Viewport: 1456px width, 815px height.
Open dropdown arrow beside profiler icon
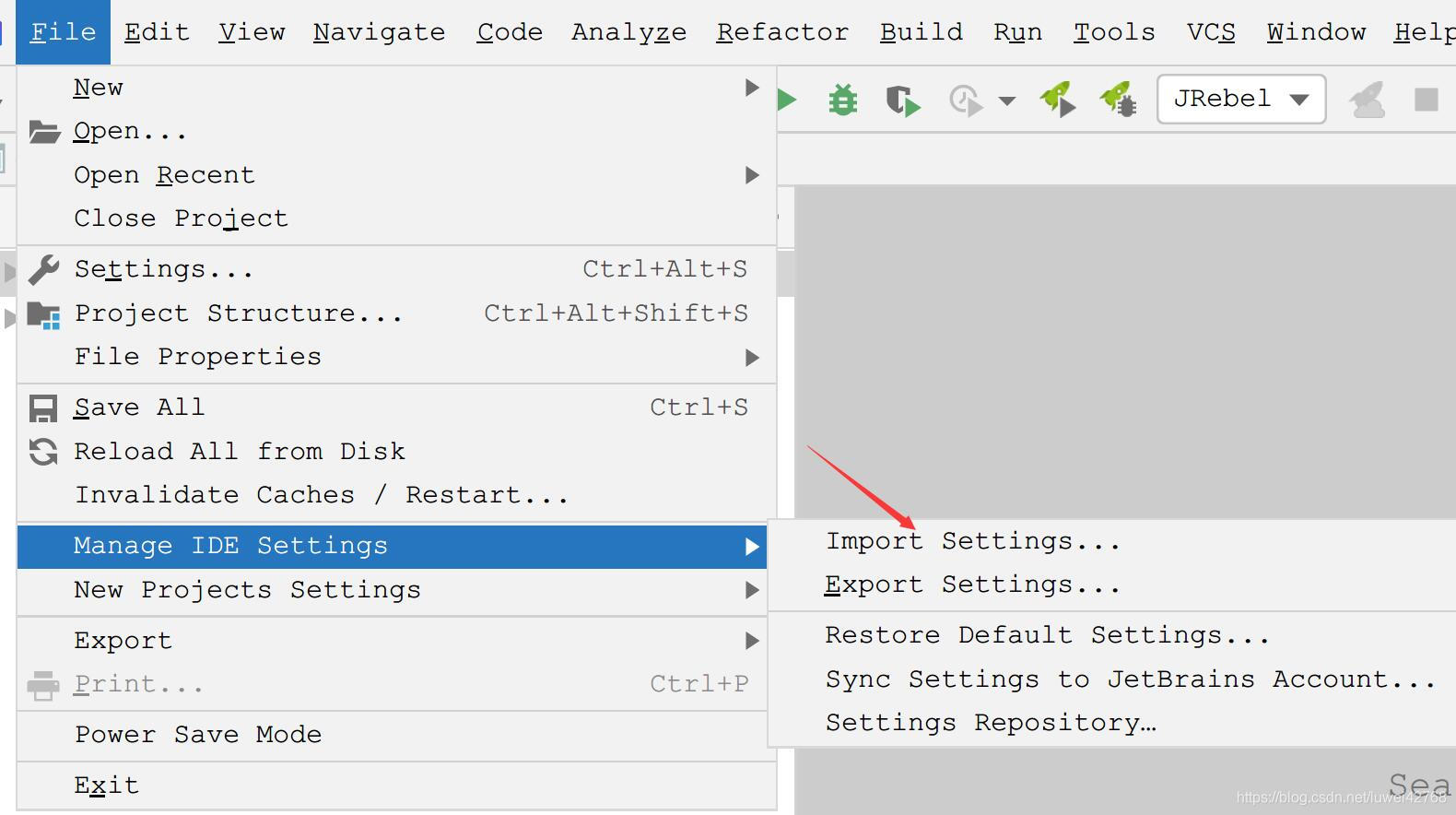coord(1007,101)
